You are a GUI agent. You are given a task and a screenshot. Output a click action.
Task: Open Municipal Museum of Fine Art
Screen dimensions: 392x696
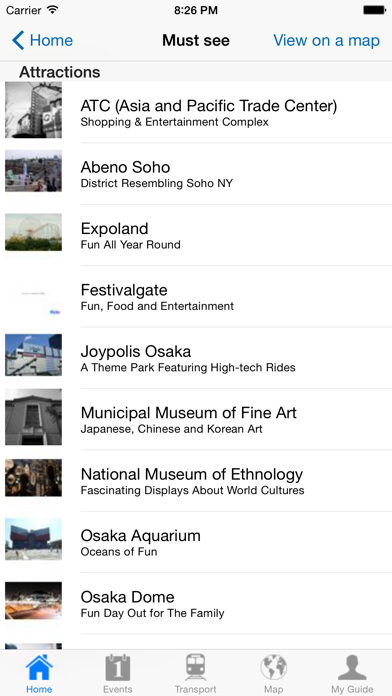[196, 419]
